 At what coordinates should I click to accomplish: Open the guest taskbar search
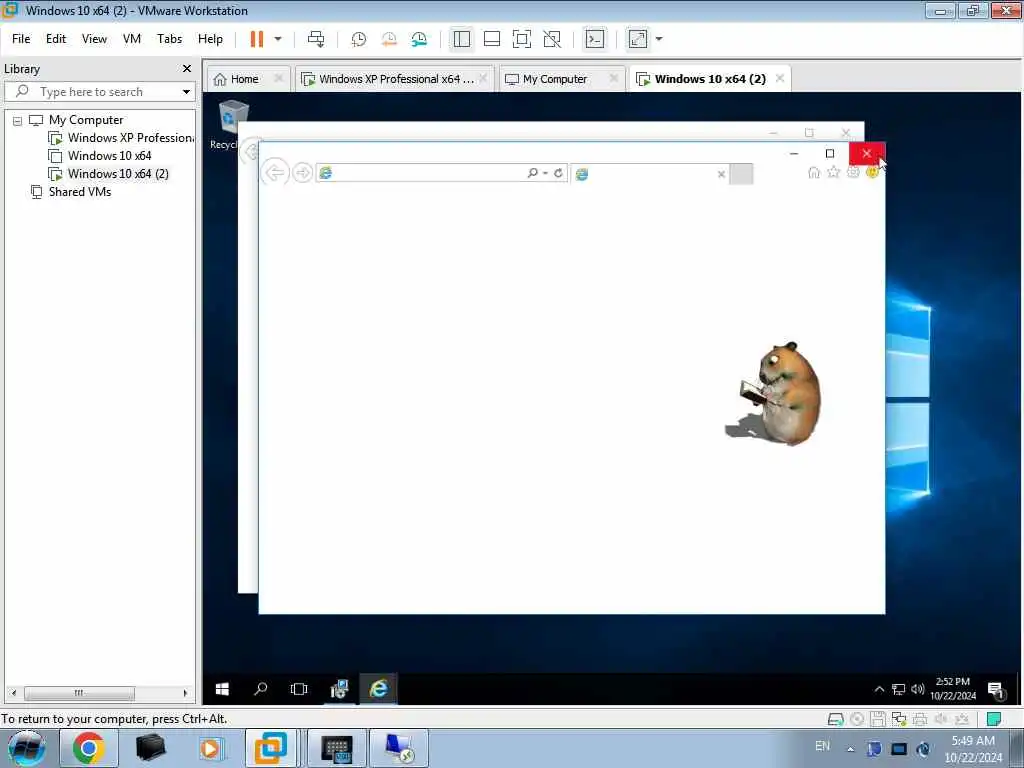[x=261, y=689]
